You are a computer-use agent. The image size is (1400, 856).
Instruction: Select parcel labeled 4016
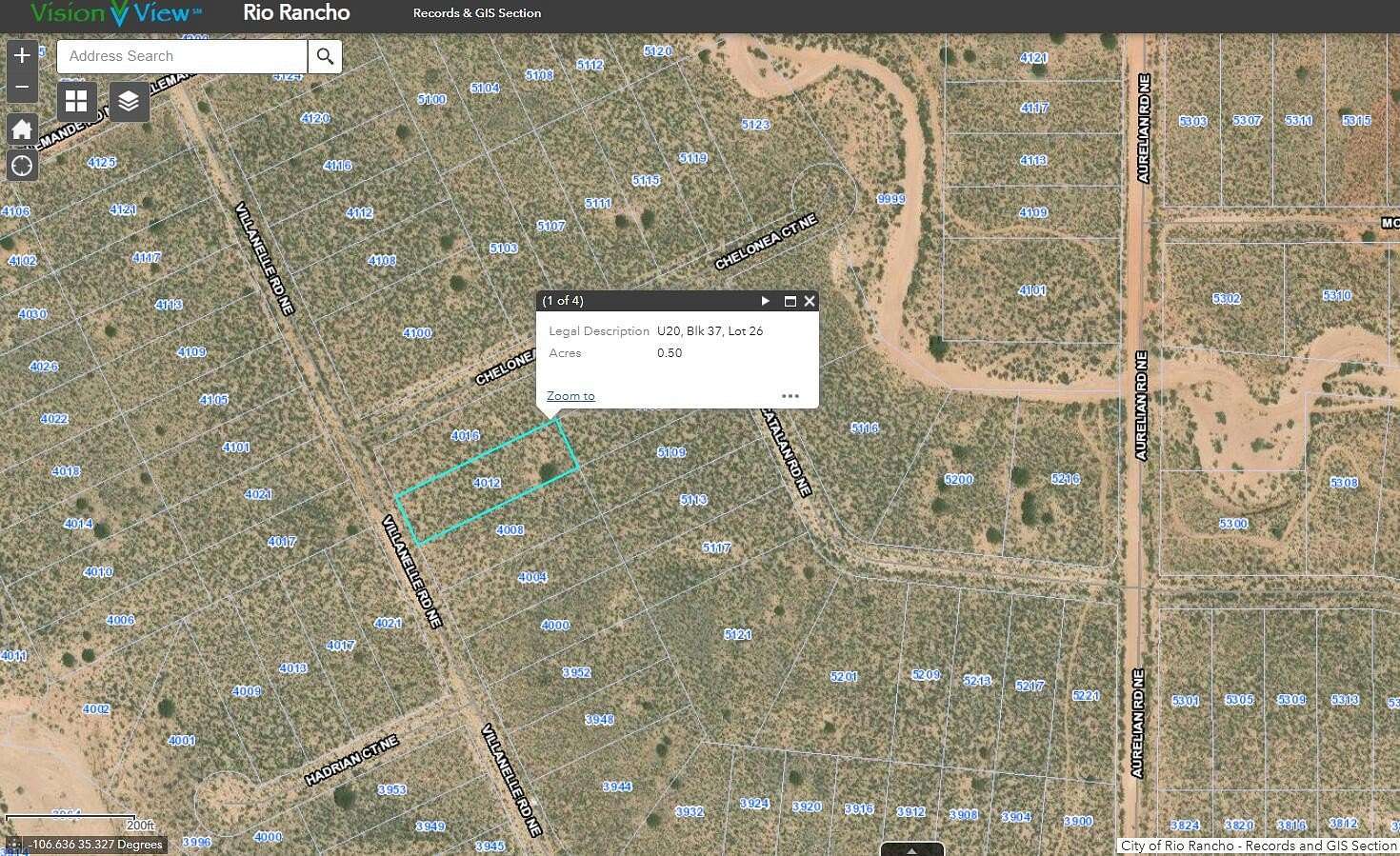click(x=465, y=435)
